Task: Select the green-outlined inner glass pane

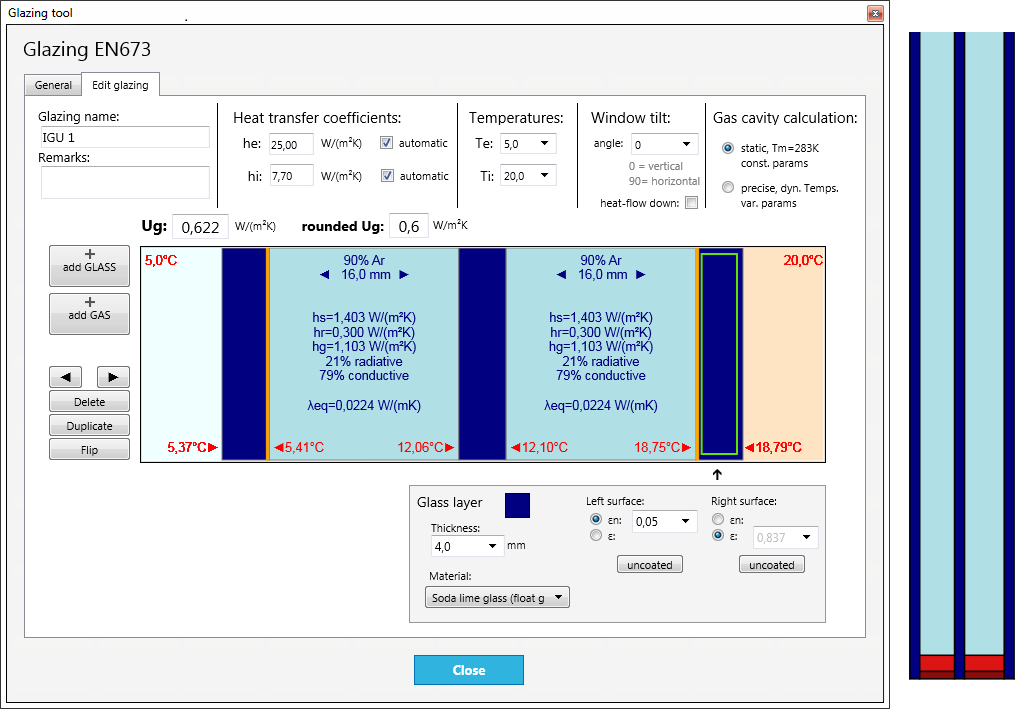Action: [719, 354]
